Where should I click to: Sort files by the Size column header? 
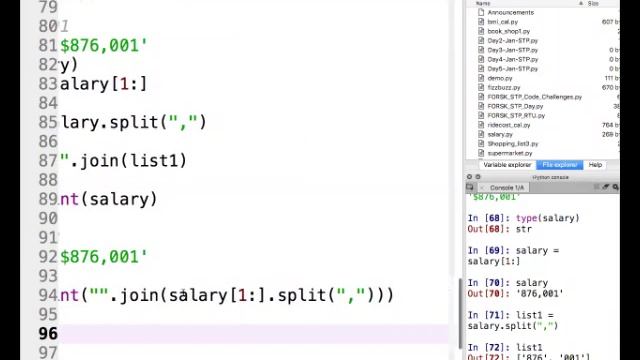tap(593, 3)
